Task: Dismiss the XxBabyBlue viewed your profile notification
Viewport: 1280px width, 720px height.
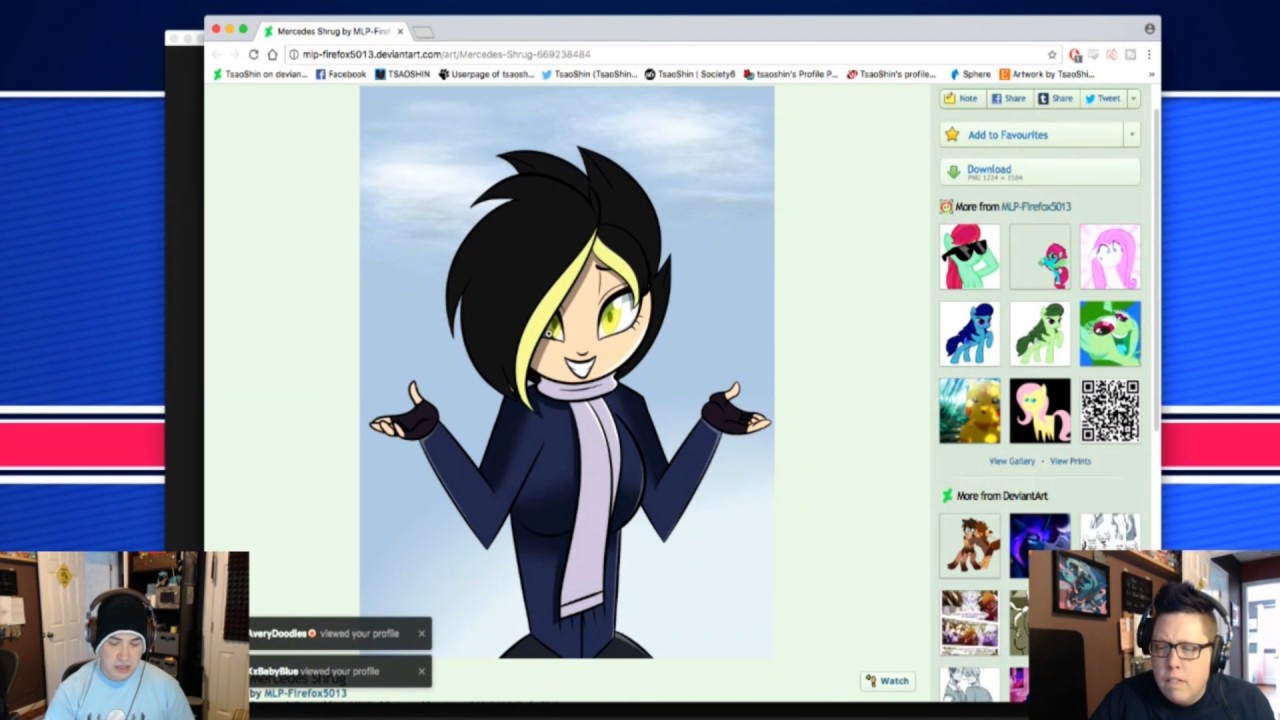Action: (x=421, y=671)
